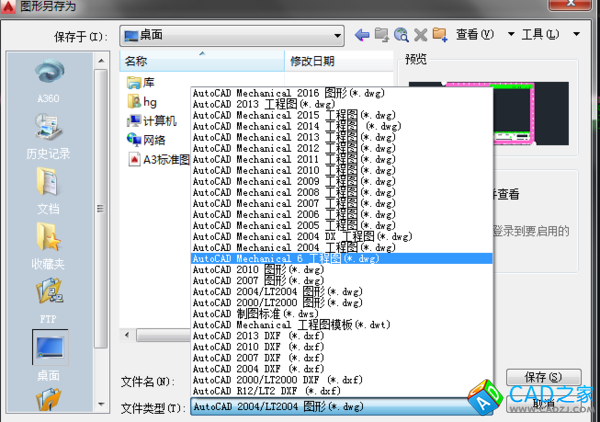Click the search the web icon
This screenshot has height=422, width=600.
(401, 35)
